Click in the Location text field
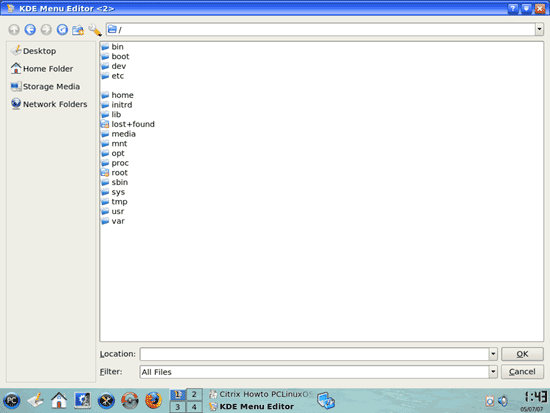550x413 pixels. pos(314,354)
